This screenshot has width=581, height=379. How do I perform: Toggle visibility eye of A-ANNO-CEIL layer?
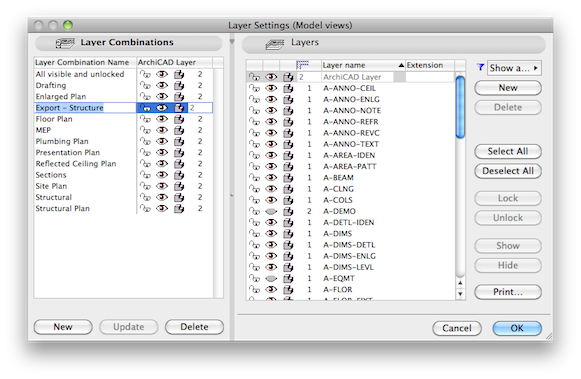click(271, 88)
